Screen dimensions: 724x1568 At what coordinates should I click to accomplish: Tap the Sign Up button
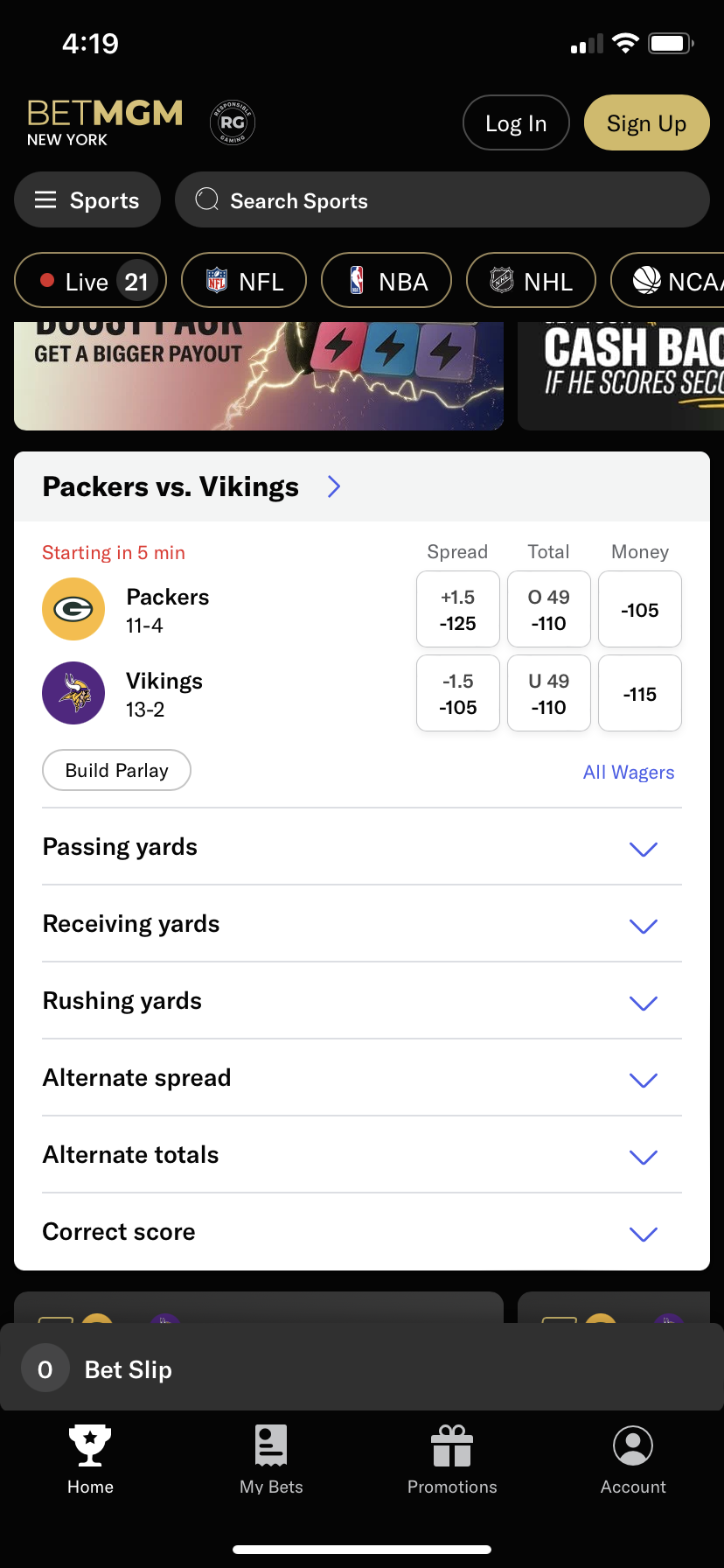tap(646, 123)
